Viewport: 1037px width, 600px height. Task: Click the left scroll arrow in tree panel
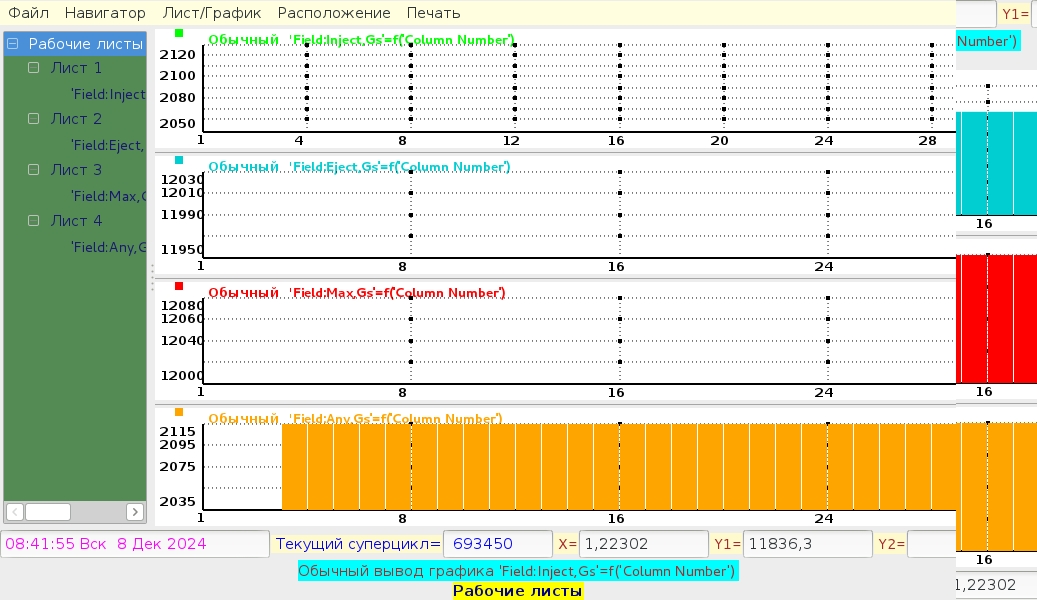click(15, 512)
